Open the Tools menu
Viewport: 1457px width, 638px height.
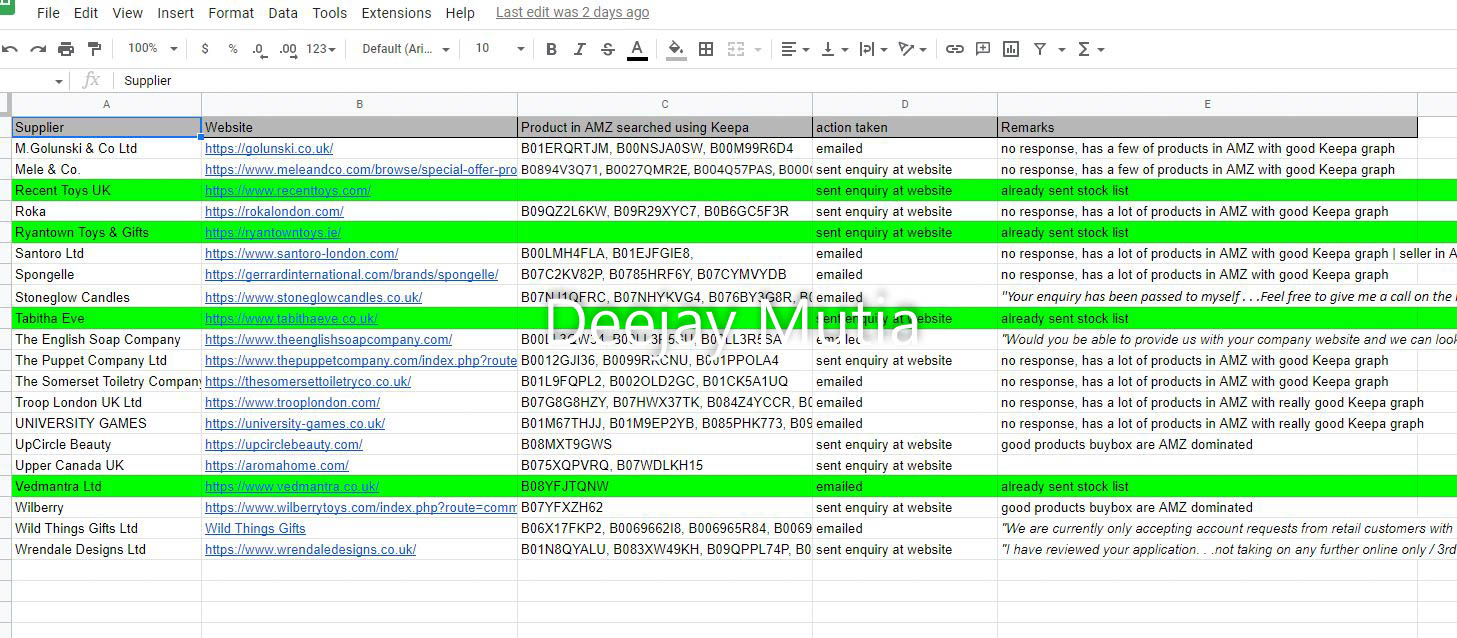330,13
